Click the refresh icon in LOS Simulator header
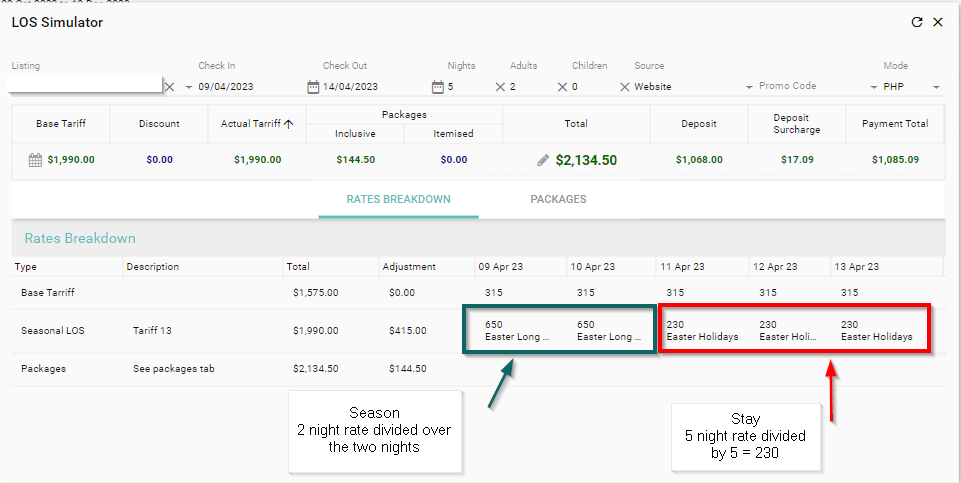The height and width of the screenshot is (483, 961). 917,22
